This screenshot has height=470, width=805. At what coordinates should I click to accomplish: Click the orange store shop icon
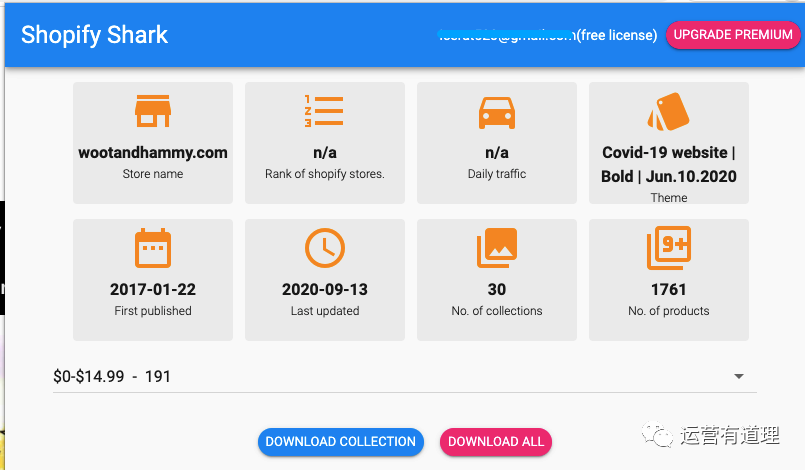(153, 112)
